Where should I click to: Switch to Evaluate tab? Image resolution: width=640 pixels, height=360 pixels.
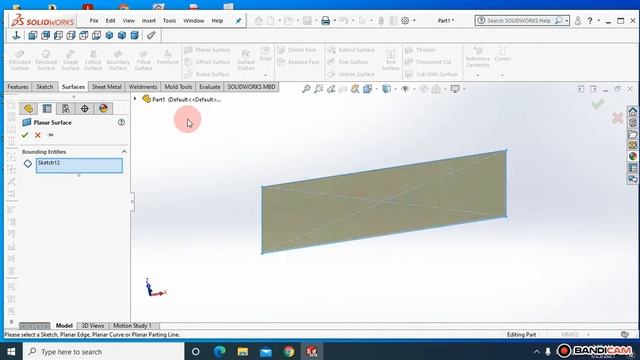point(210,87)
